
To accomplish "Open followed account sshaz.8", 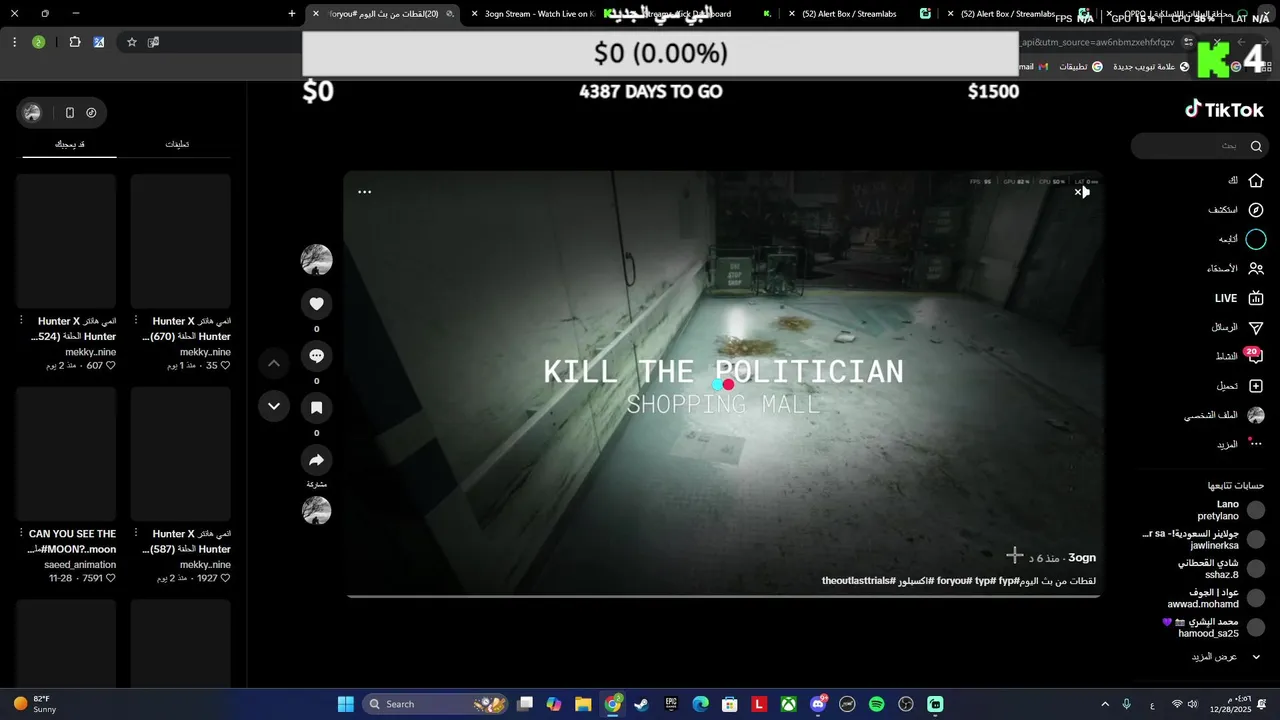I will click(1220, 569).
